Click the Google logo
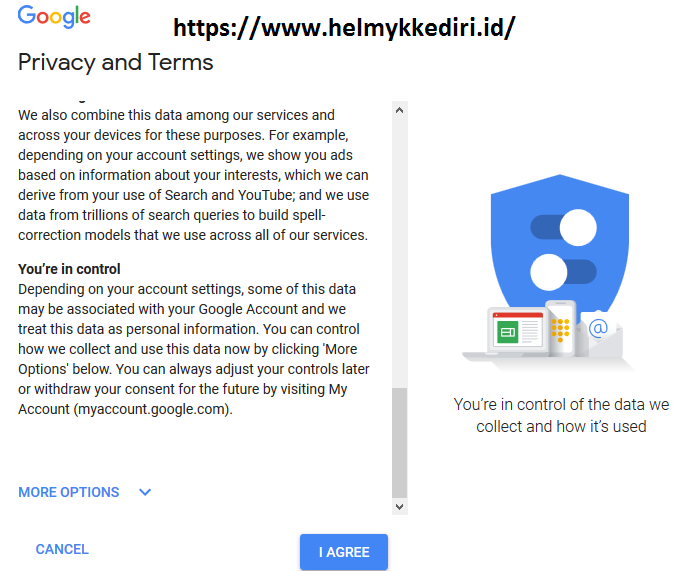Viewport: 681px width, 571px height. (54, 17)
